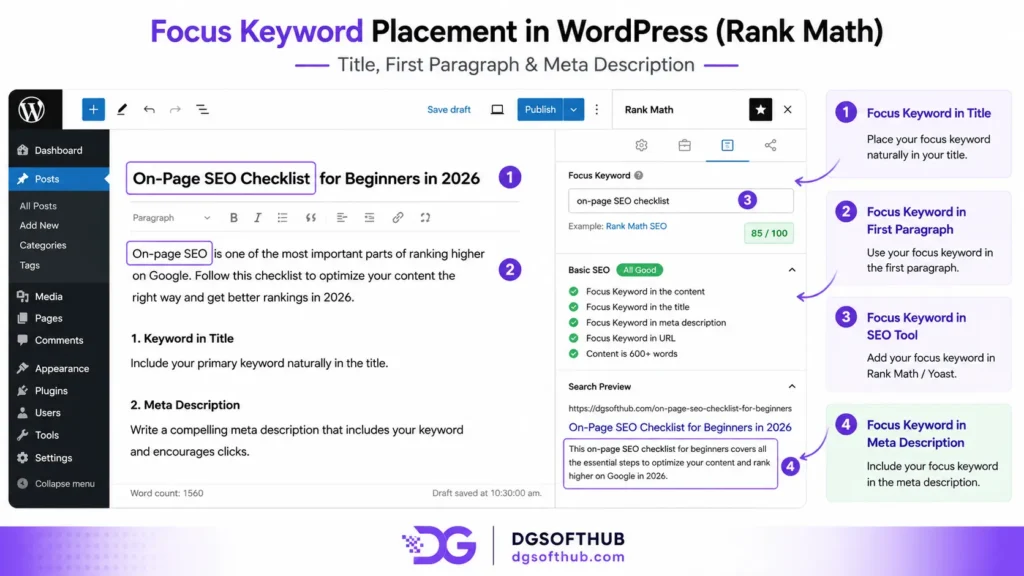Open the three-dot options menu
Image resolution: width=1024 pixels, height=576 pixels.
click(596, 110)
